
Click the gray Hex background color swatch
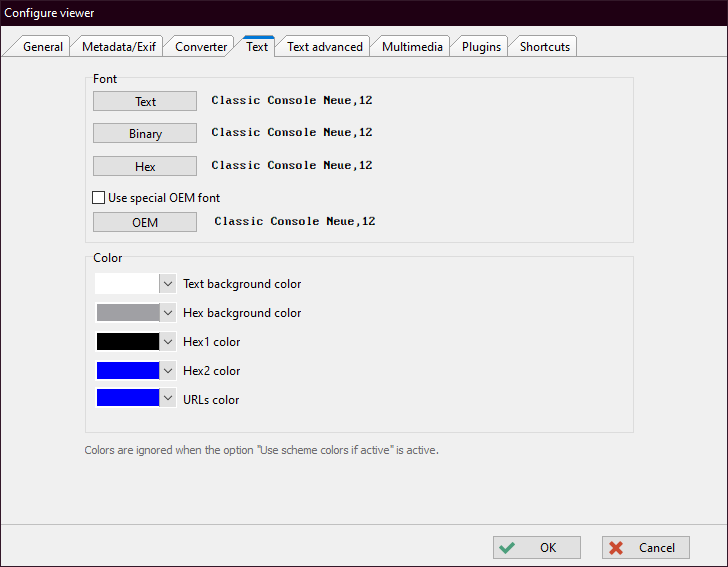pyautogui.click(x=127, y=313)
